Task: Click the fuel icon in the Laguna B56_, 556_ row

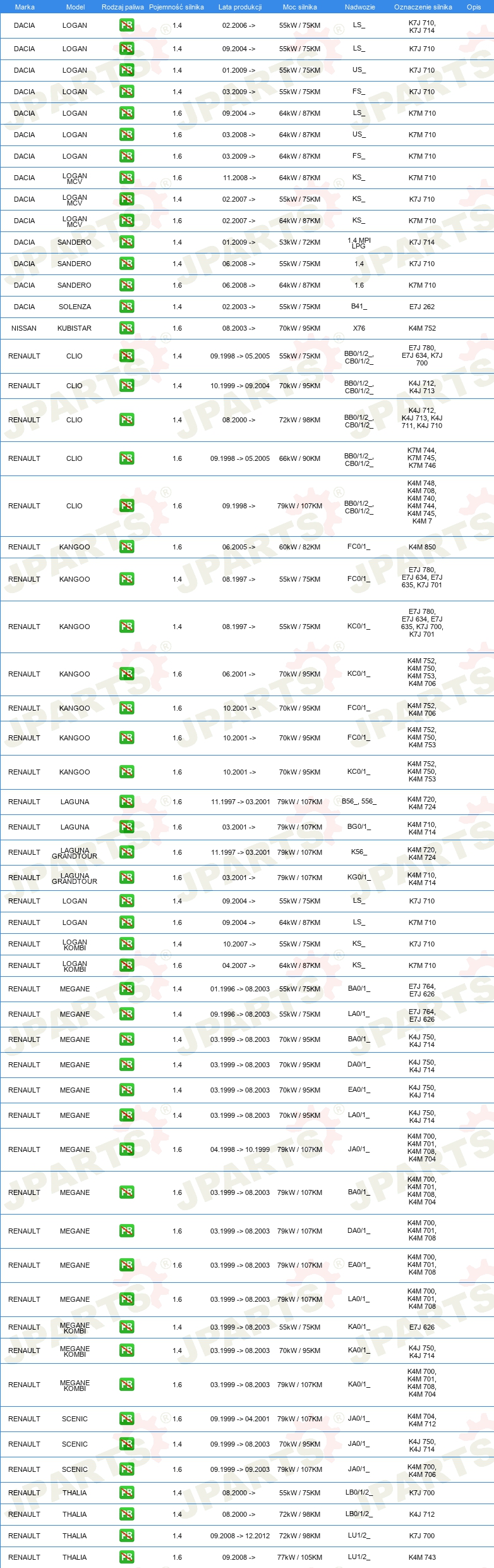Action: point(126,801)
